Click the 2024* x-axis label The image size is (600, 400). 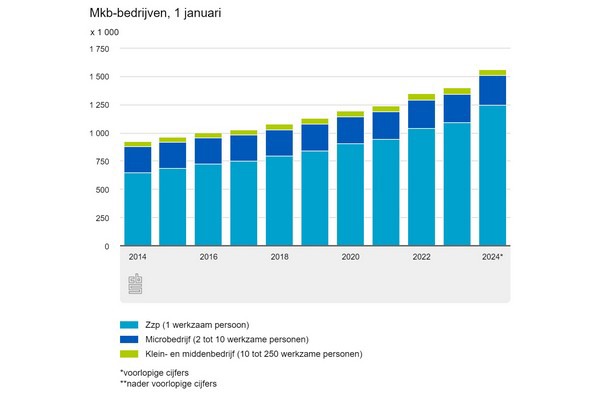point(492,257)
